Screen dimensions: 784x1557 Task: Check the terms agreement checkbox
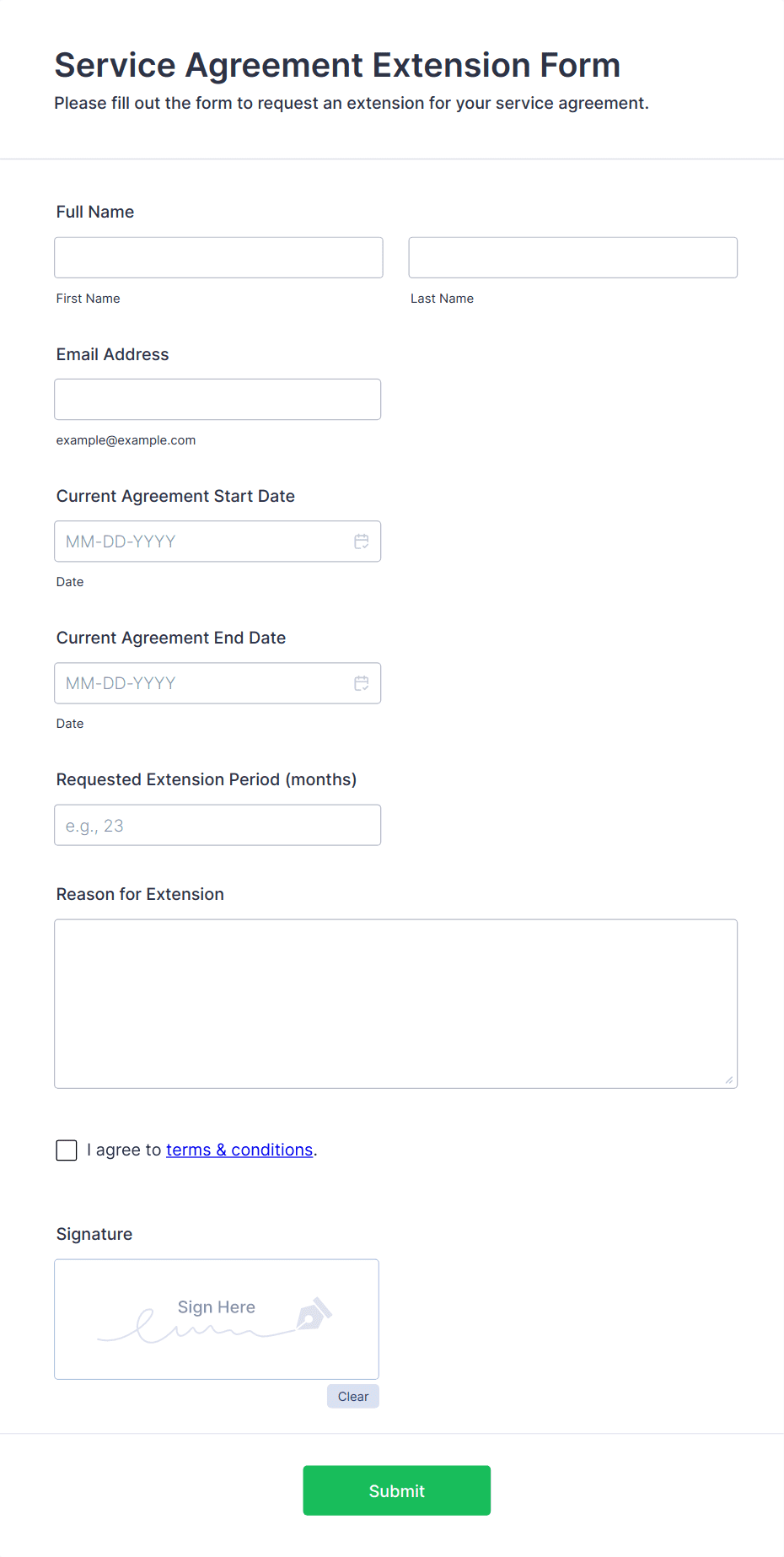(x=67, y=1150)
